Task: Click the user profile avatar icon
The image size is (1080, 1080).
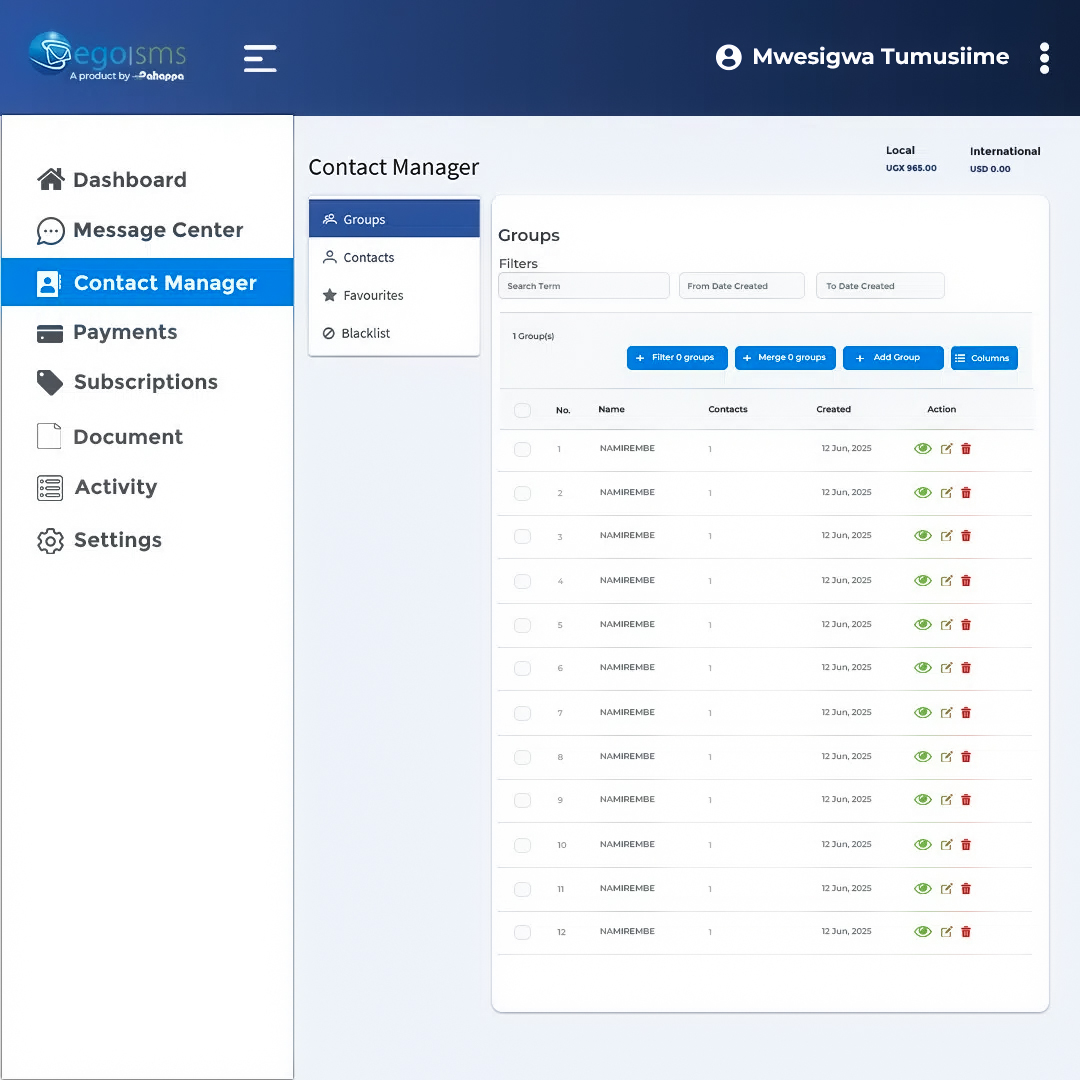Action: click(x=729, y=57)
